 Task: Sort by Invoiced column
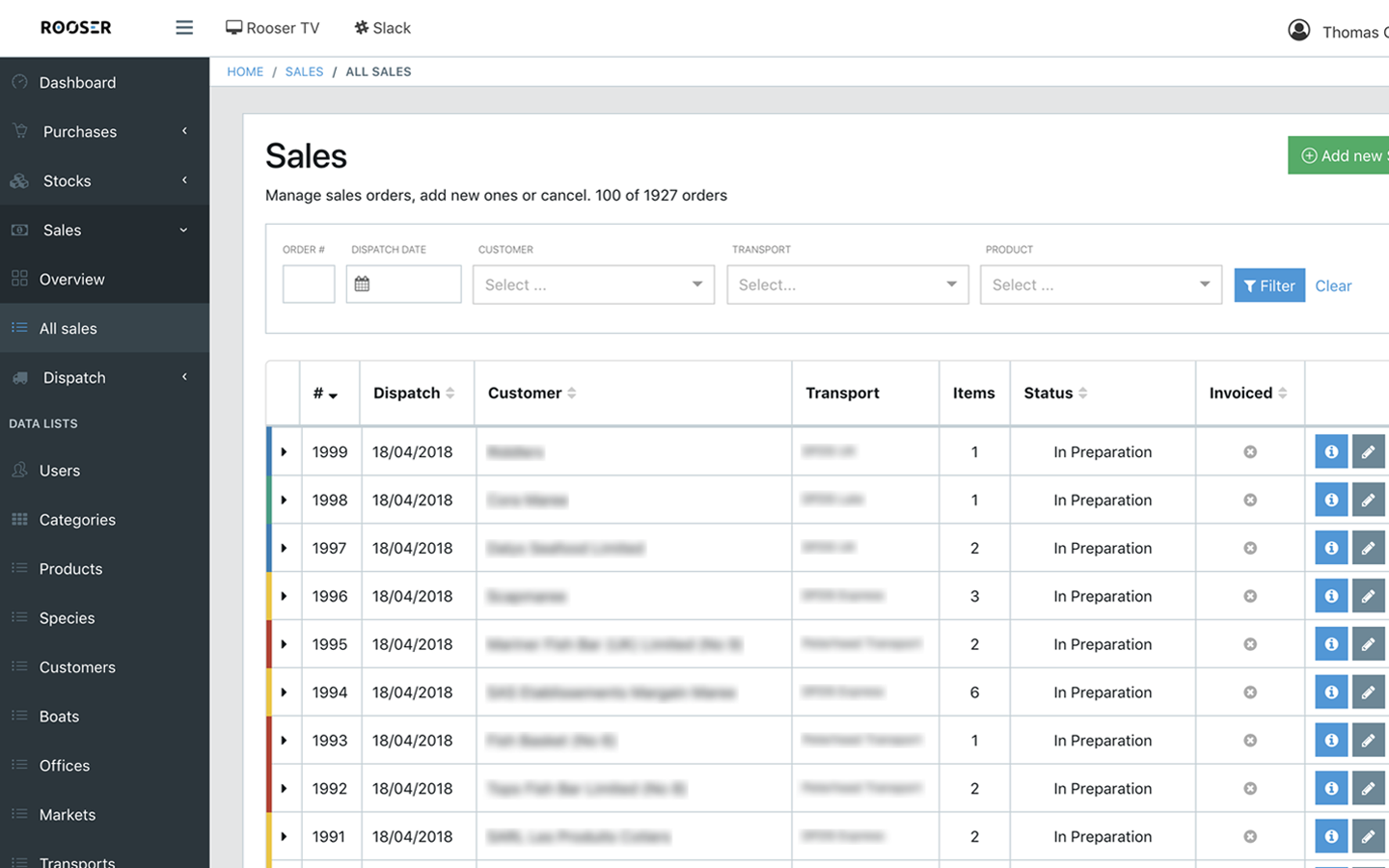[1248, 393]
